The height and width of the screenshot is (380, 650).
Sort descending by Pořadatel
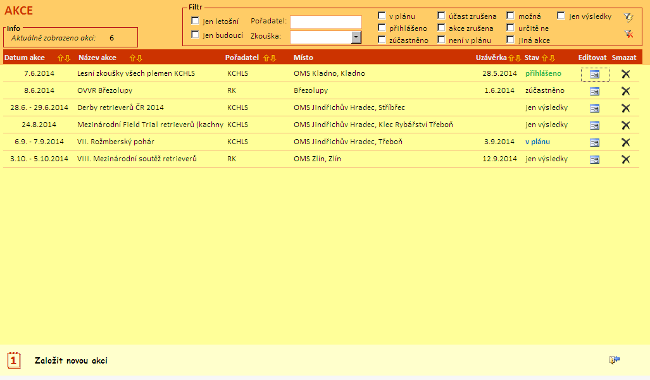273,58
